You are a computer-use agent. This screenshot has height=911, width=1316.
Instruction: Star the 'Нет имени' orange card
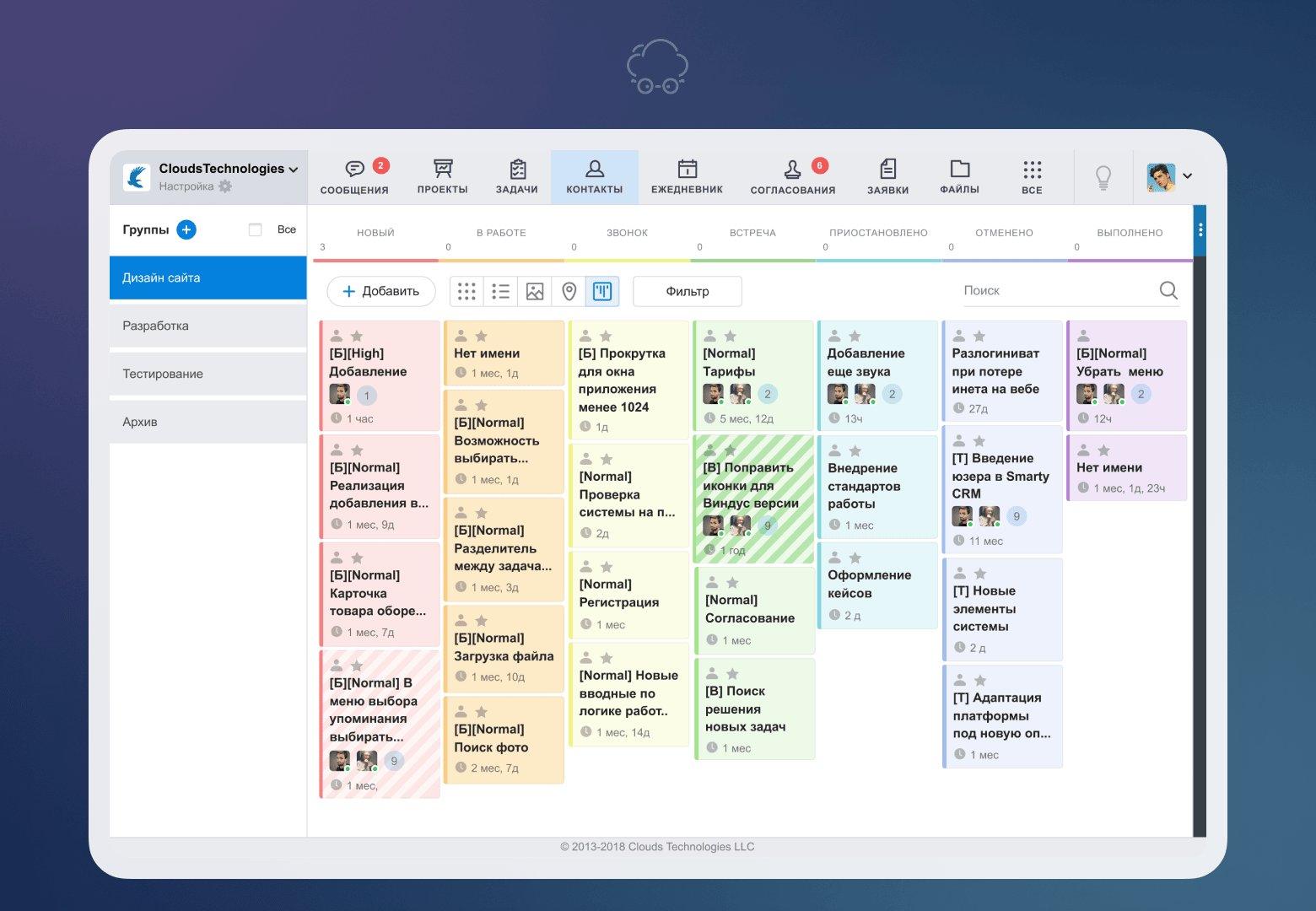(x=482, y=336)
